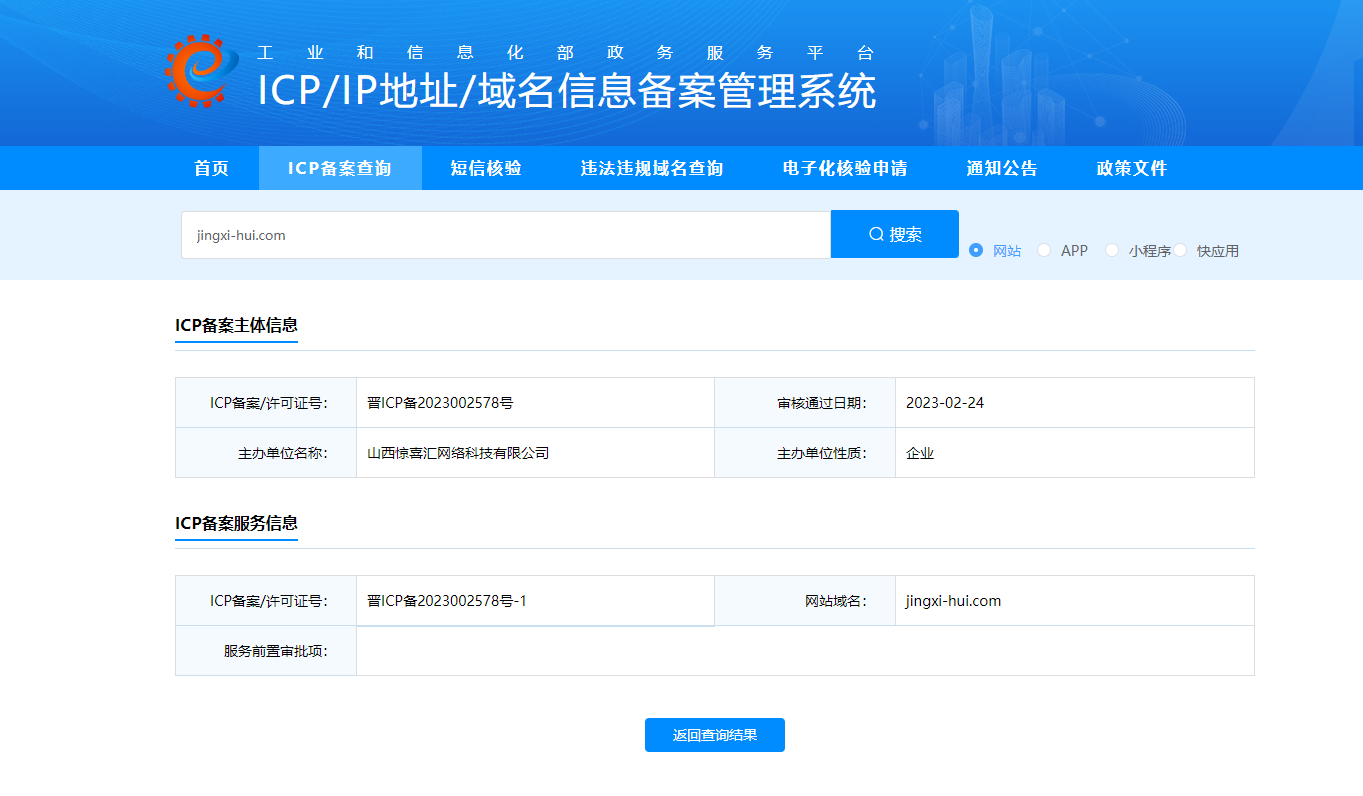This screenshot has width=1363, height=796.
Task: Click the 主办单位性质 label cell
Action: click(x=805, y=453)
